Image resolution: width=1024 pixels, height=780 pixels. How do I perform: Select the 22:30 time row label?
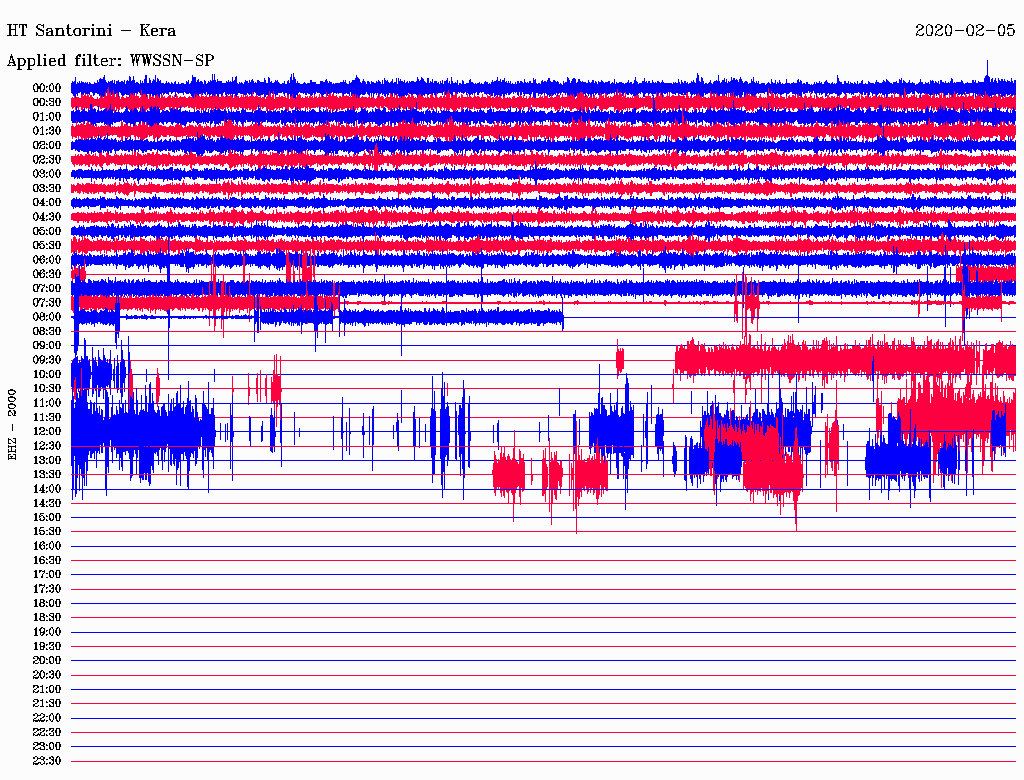click(x=47, y=733)
